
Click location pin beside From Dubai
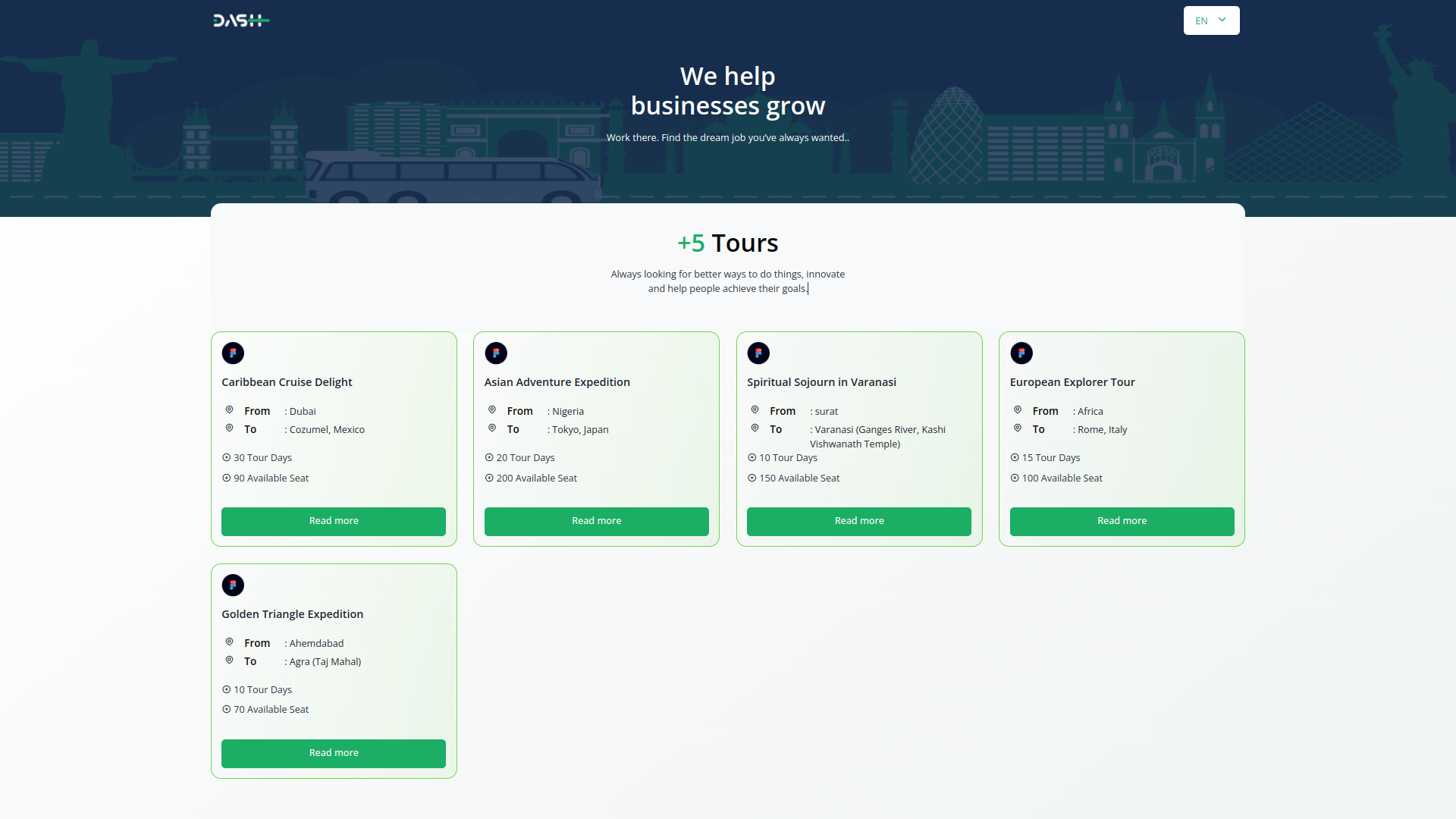click(x=229, y=410)
